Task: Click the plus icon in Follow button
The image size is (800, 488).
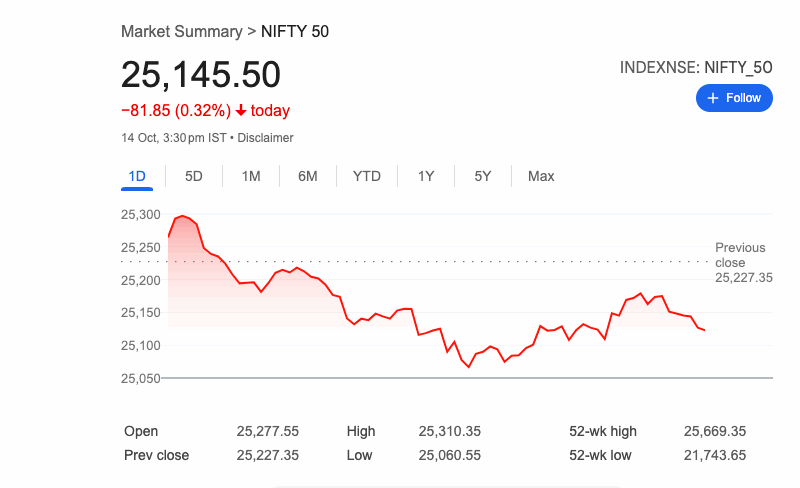Action: (713, 98)
